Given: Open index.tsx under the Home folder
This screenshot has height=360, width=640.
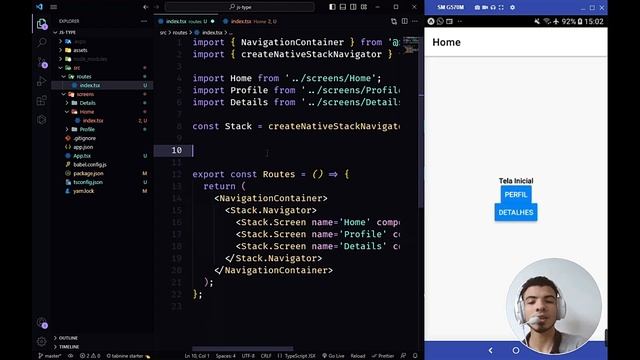Looking at the screenshot, I should [93, 120].
